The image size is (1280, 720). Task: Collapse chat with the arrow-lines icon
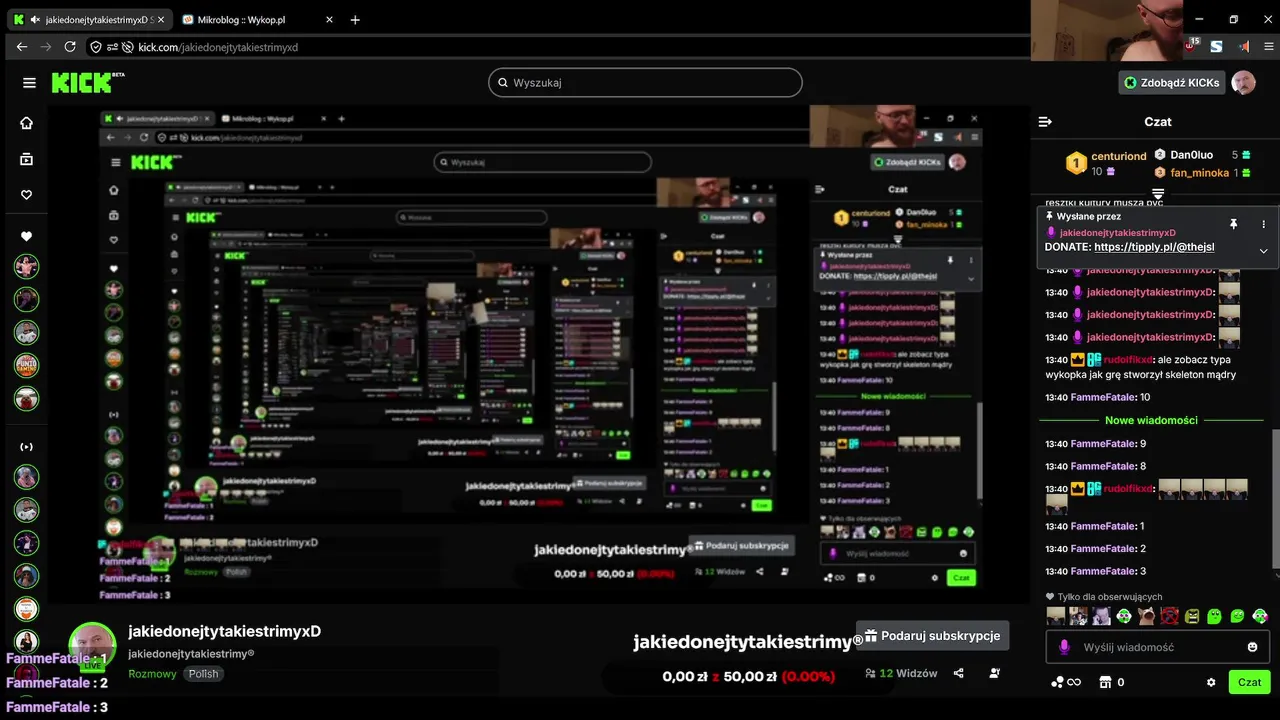[1045, 122]
